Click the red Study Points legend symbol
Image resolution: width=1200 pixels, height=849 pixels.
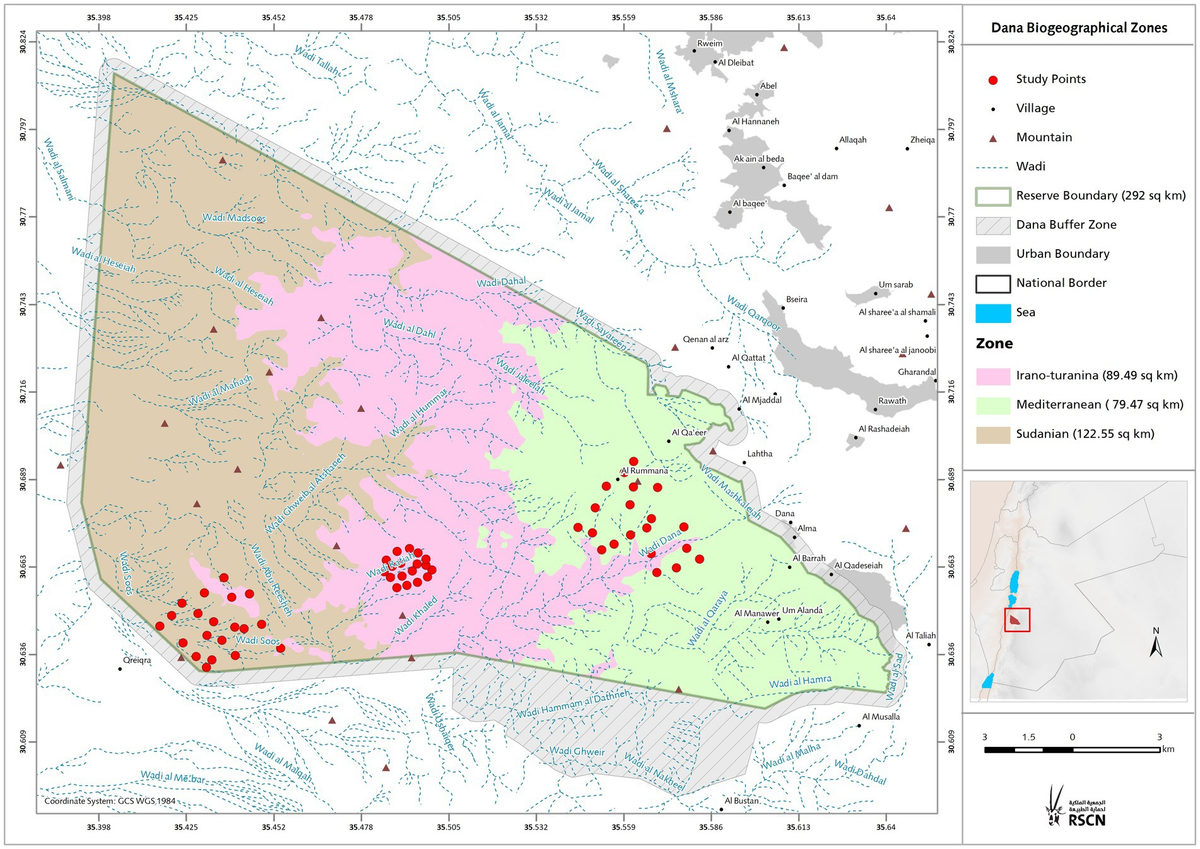[x=993, y=78]
